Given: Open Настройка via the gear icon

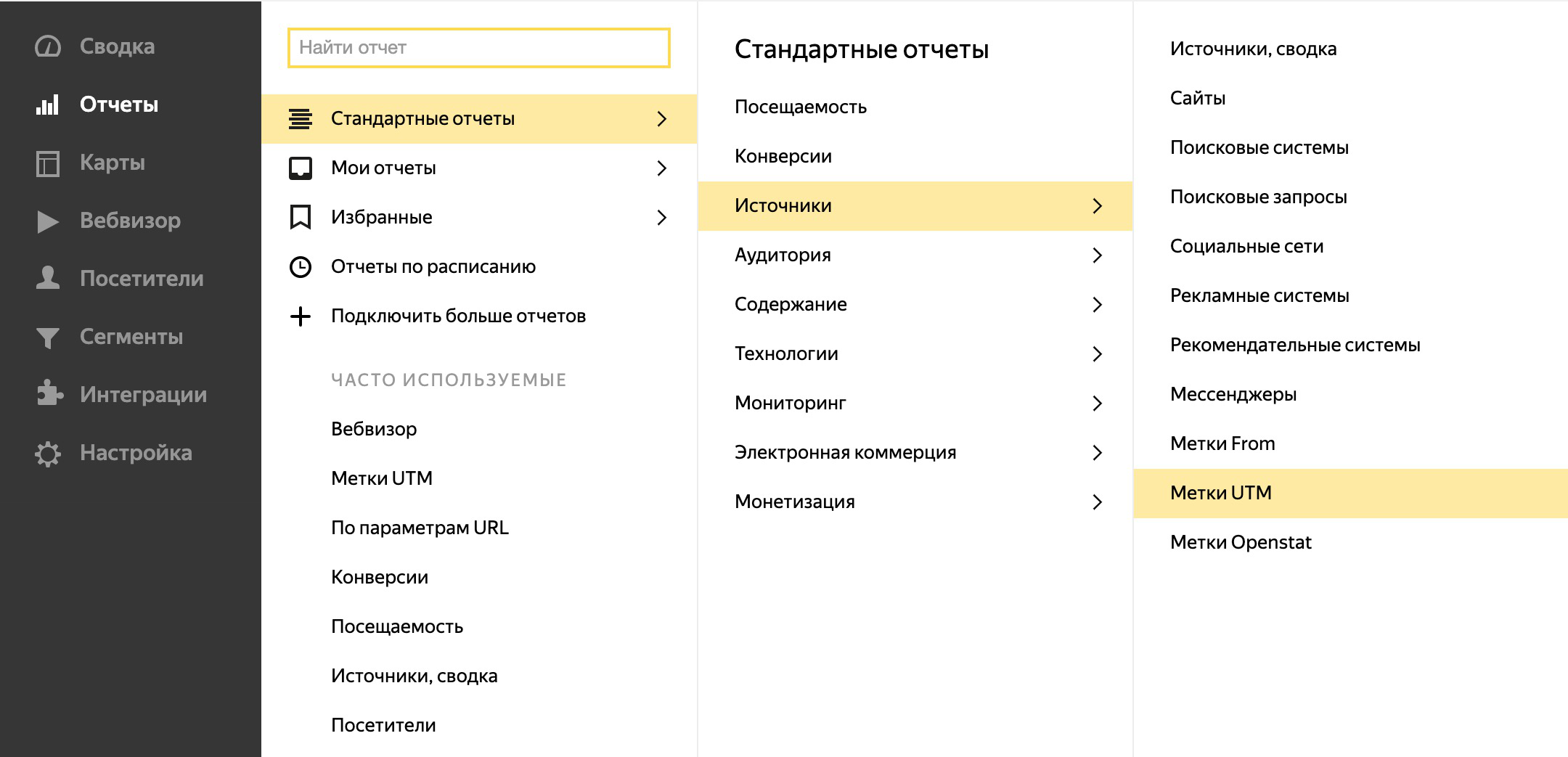Looking at the screenshot, I should point(48,454).
